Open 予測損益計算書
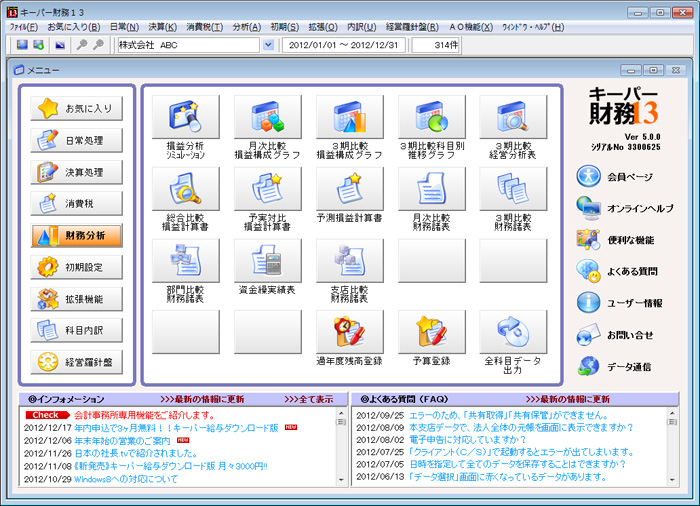 (350, 189)
